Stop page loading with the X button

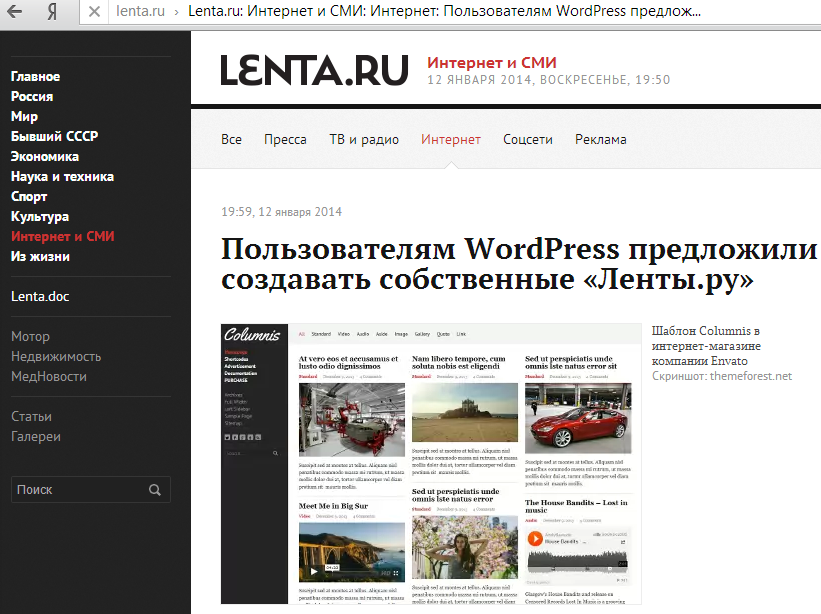pyautogui.click(x=94, y=12)
